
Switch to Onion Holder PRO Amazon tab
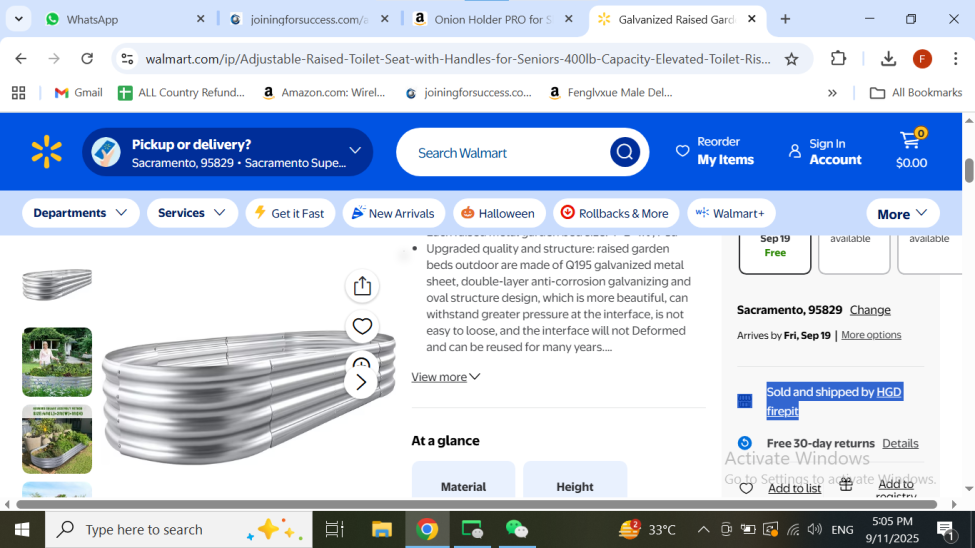click(492, 19)
